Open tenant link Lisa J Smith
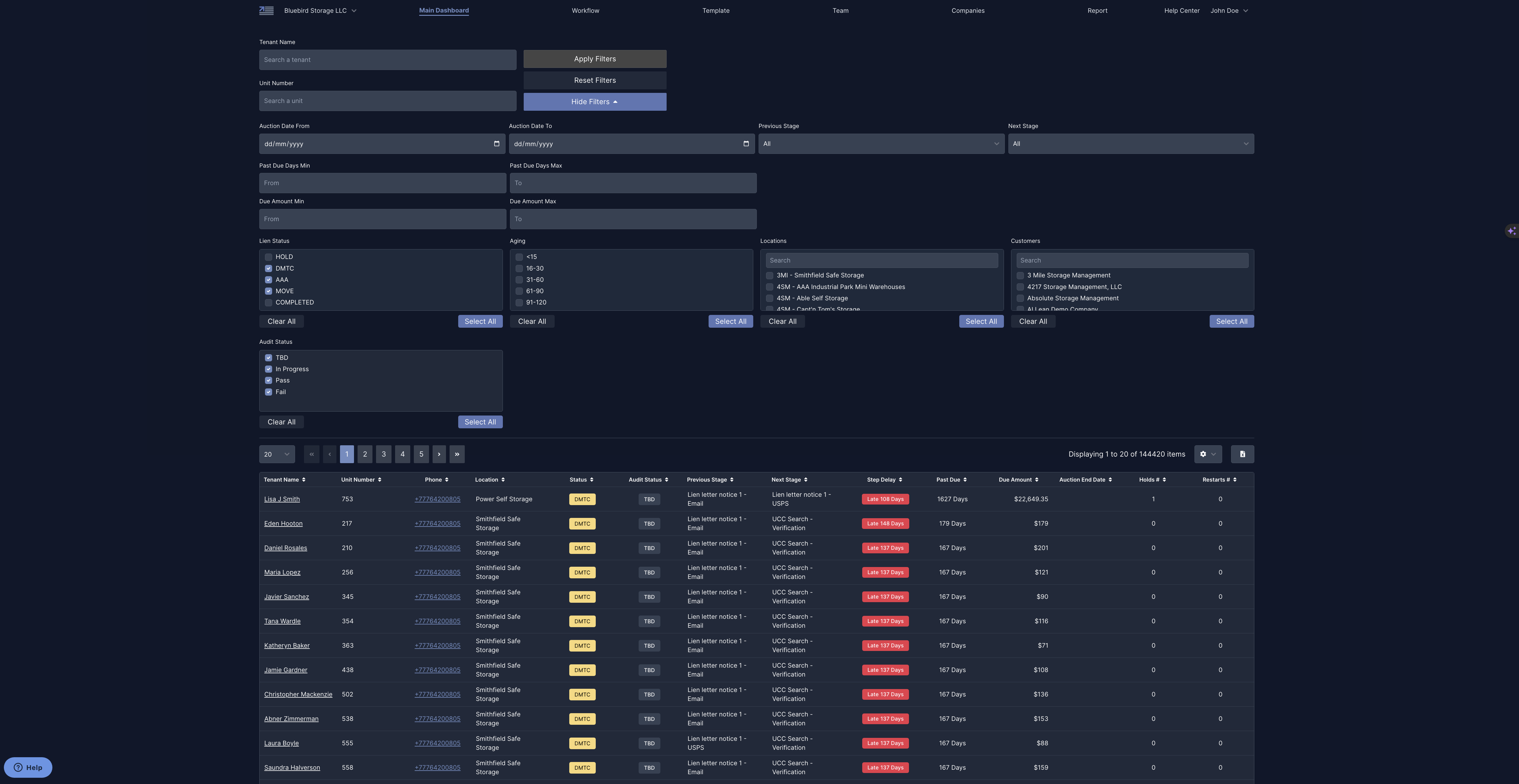 (282, 499)
